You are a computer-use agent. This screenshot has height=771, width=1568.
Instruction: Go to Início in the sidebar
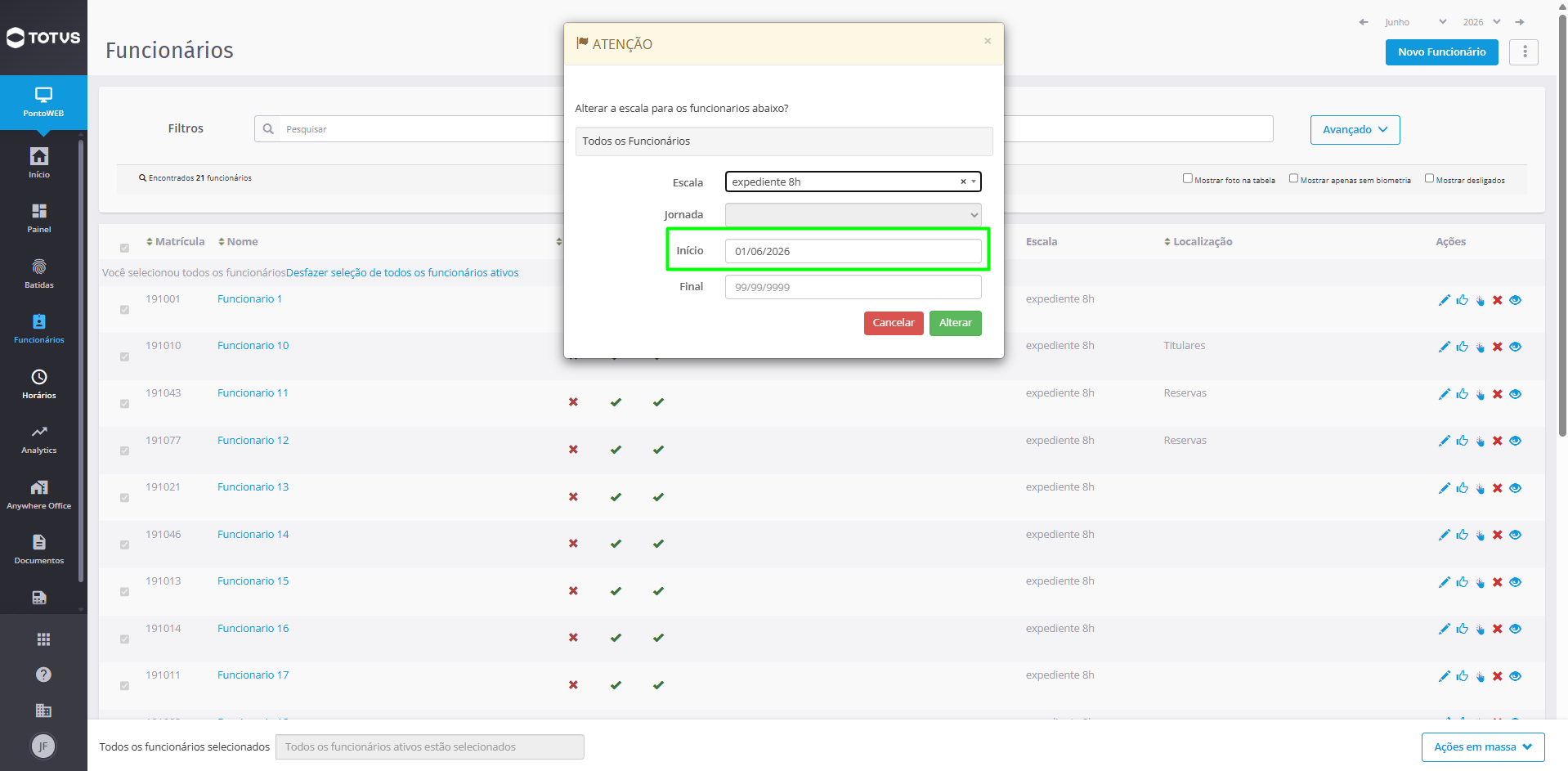click(x=39, y=163)
